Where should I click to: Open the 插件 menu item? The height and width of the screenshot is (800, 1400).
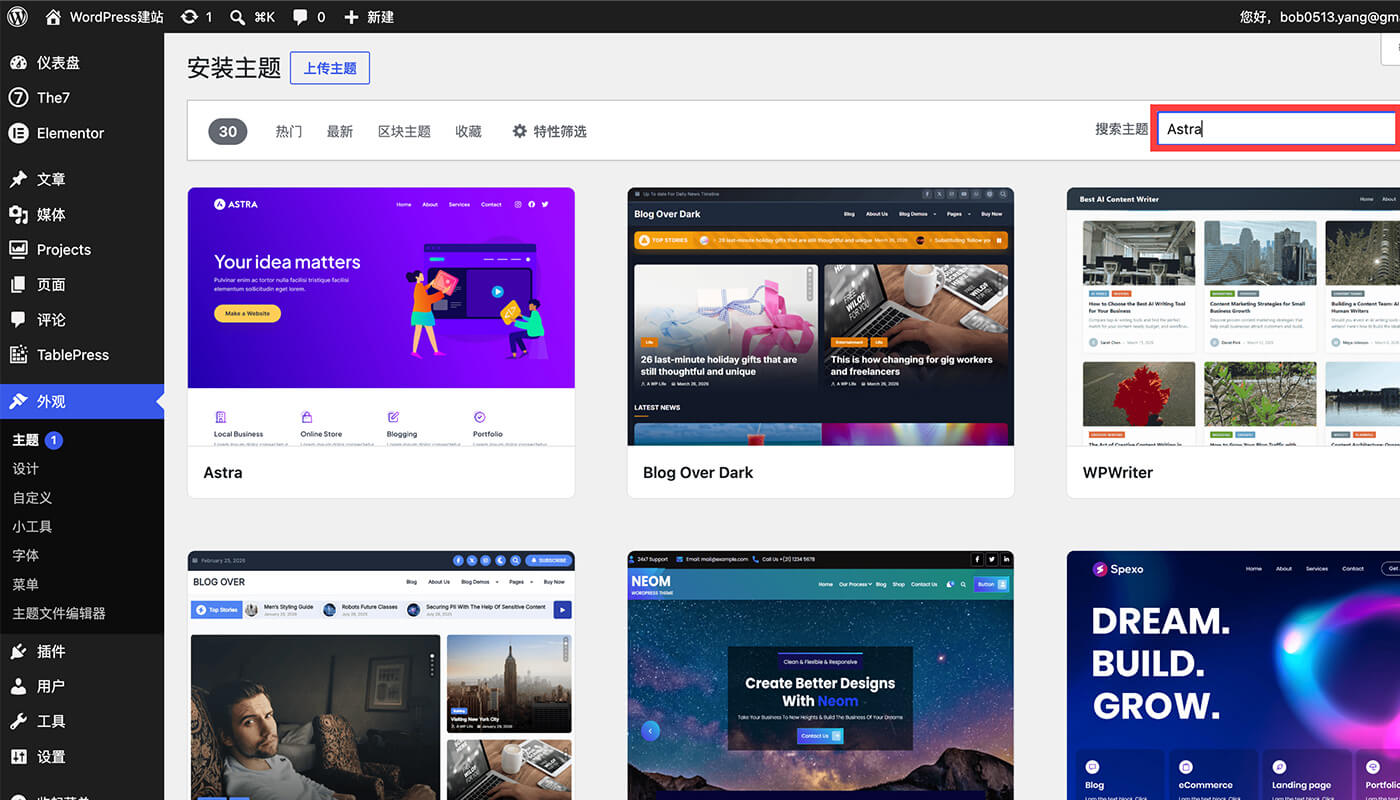82,651
